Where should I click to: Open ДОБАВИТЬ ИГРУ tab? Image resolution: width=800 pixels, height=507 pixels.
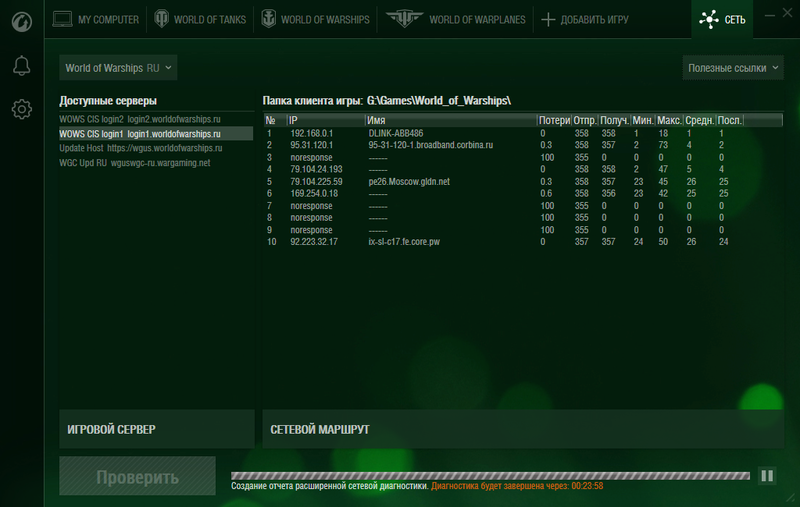coord(585,19)
